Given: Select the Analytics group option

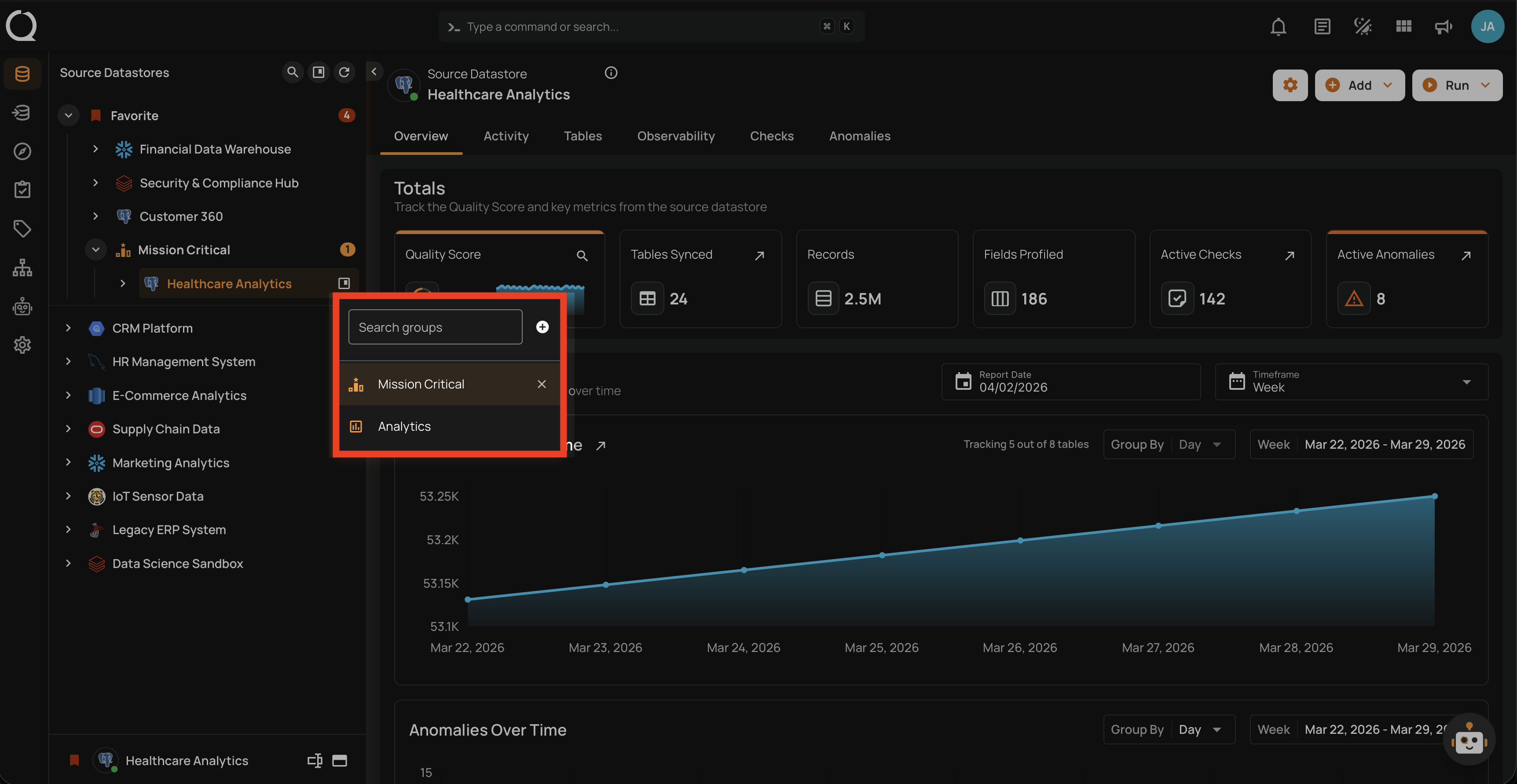Looking at the screenshot, I should pyautogui.click(x=405, y=426).
